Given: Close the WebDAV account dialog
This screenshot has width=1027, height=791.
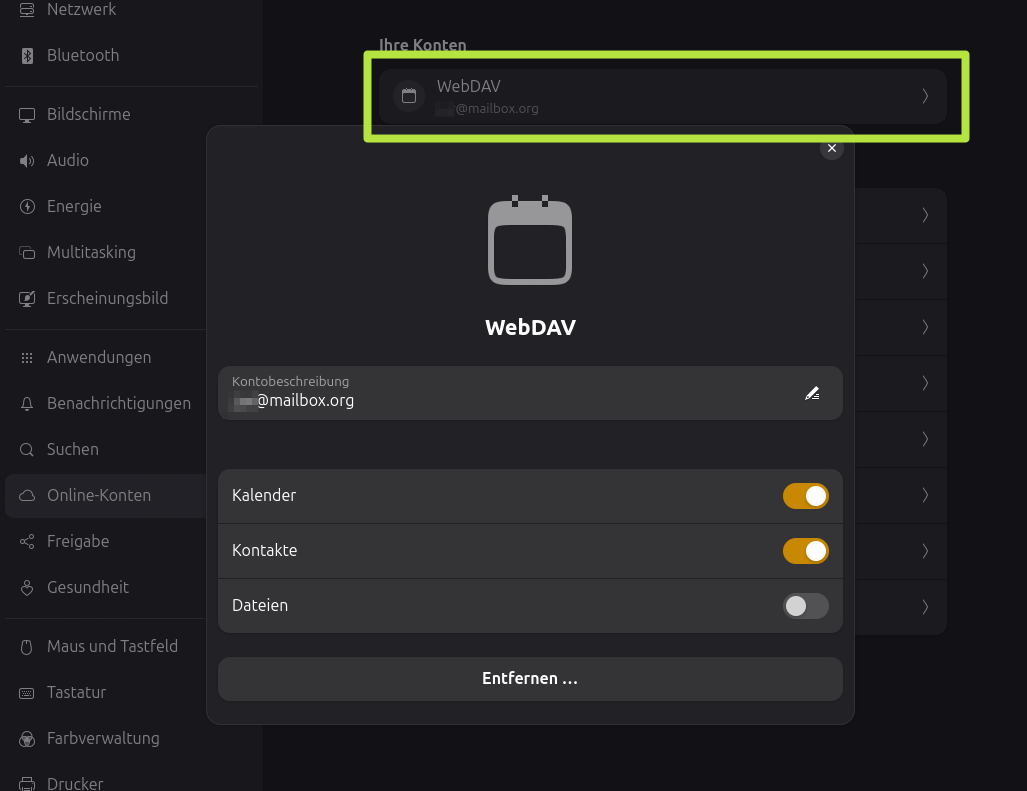Looking at the screenshot, I should 832,148.
